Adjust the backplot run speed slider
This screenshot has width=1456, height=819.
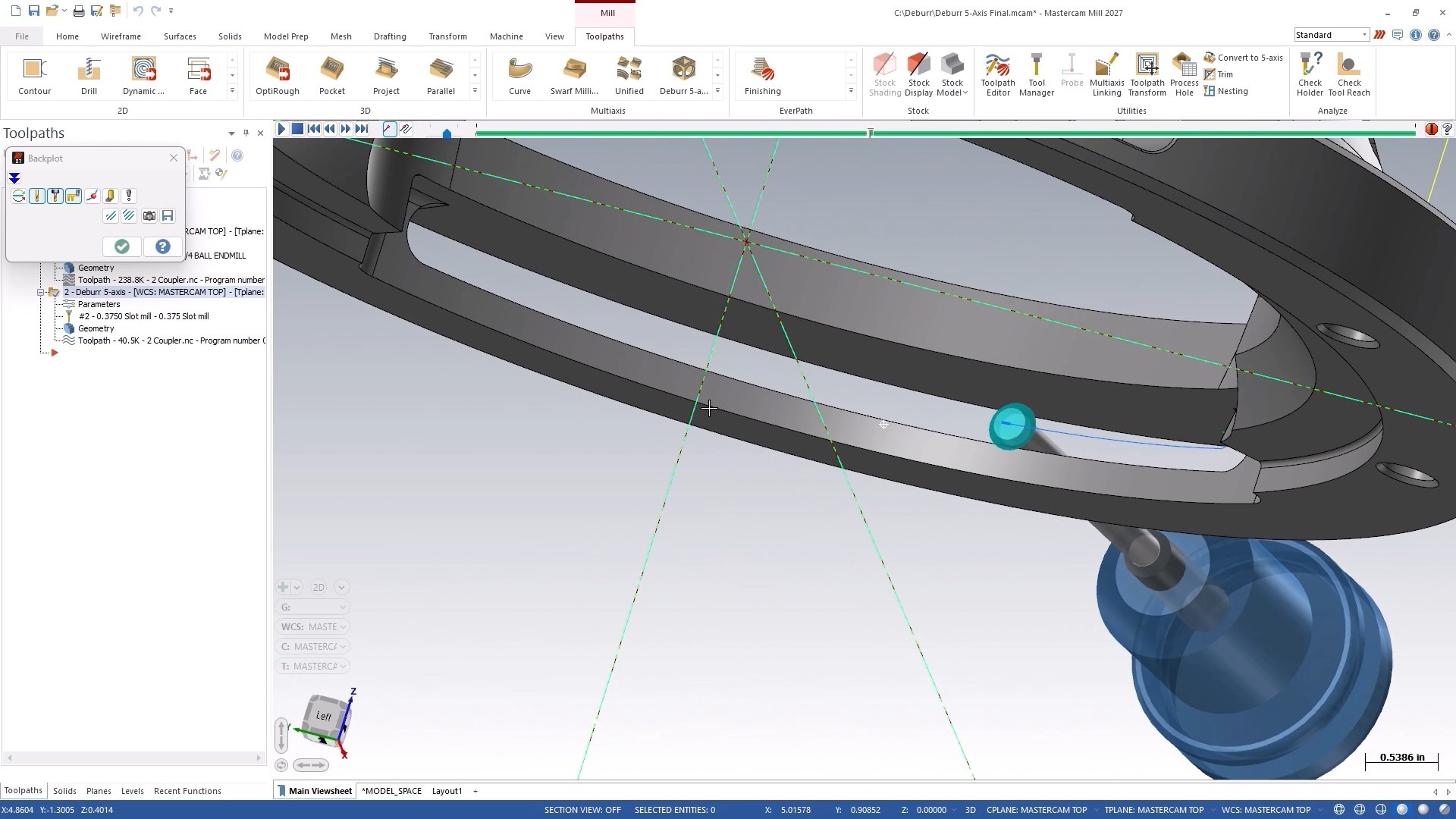(x=447, y=133)
